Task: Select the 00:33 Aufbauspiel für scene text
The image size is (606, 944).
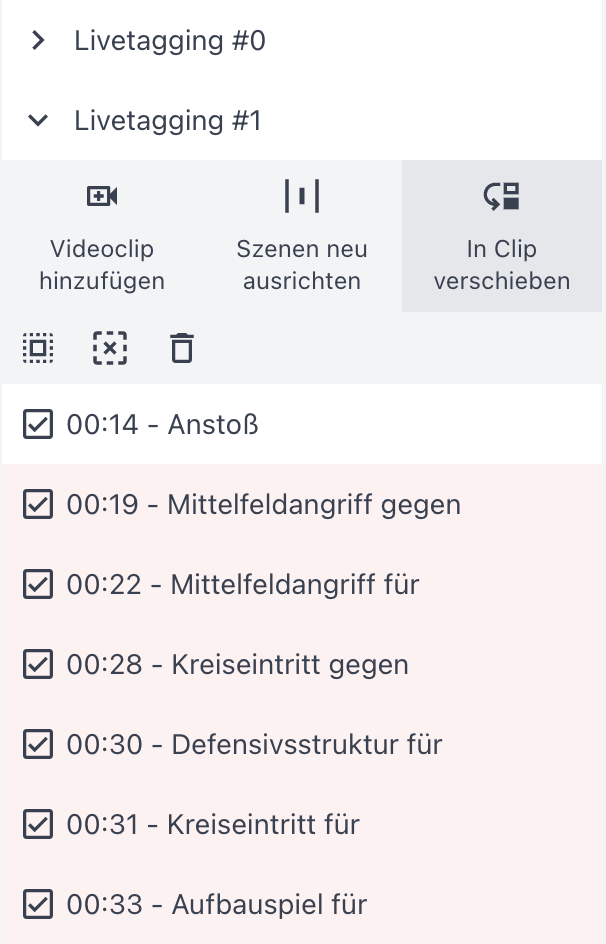Action: (x=217, y=905)
